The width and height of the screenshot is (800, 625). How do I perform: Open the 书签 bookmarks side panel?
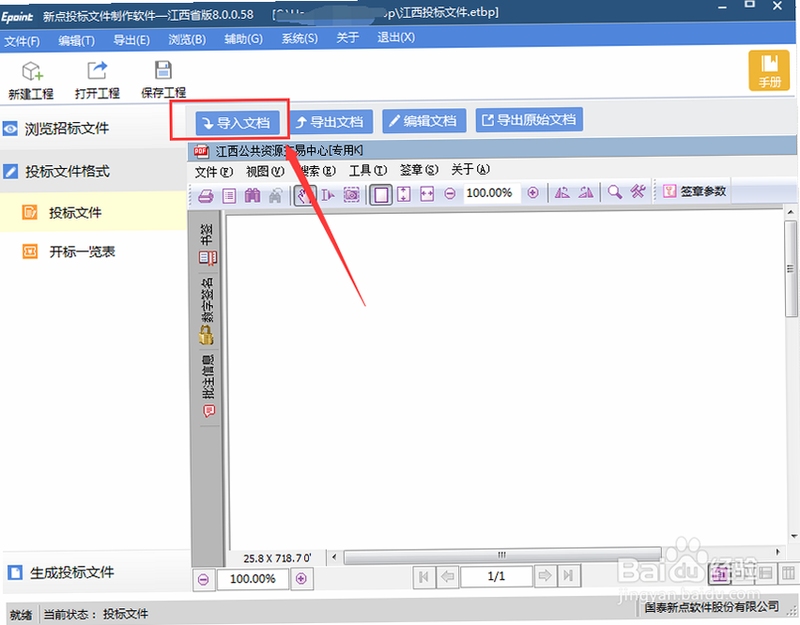pos(208,244)
